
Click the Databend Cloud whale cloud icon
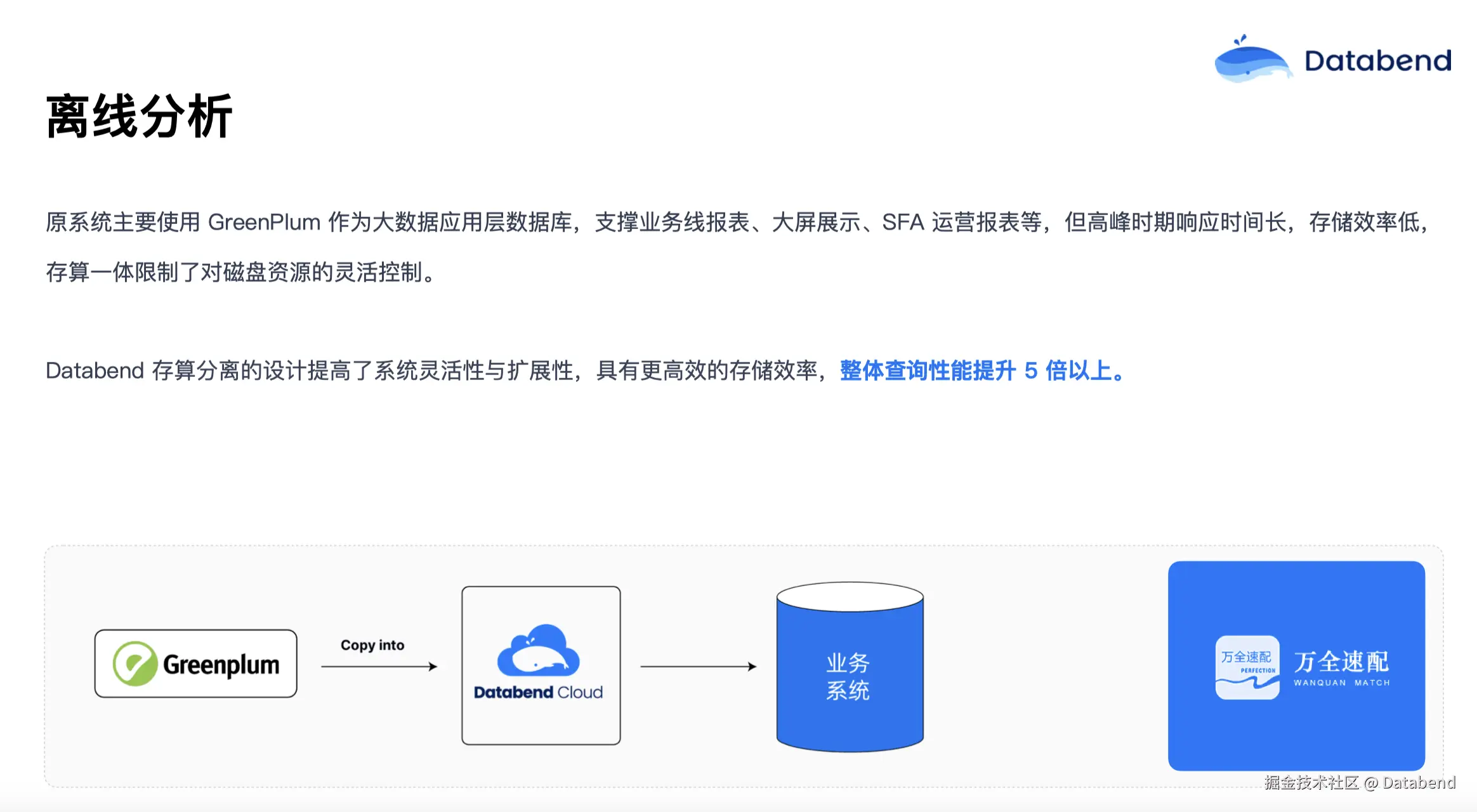click(x=539, y=651)
